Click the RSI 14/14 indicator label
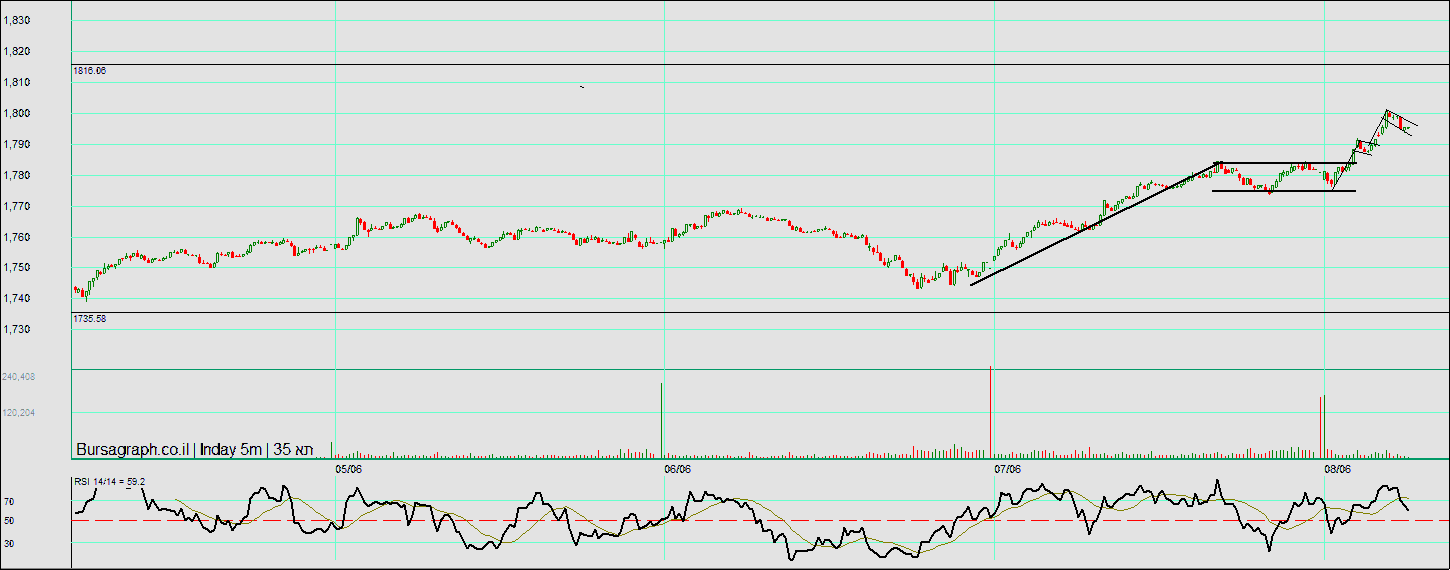Screen dimensions: 1450x570 coord(110,482)
